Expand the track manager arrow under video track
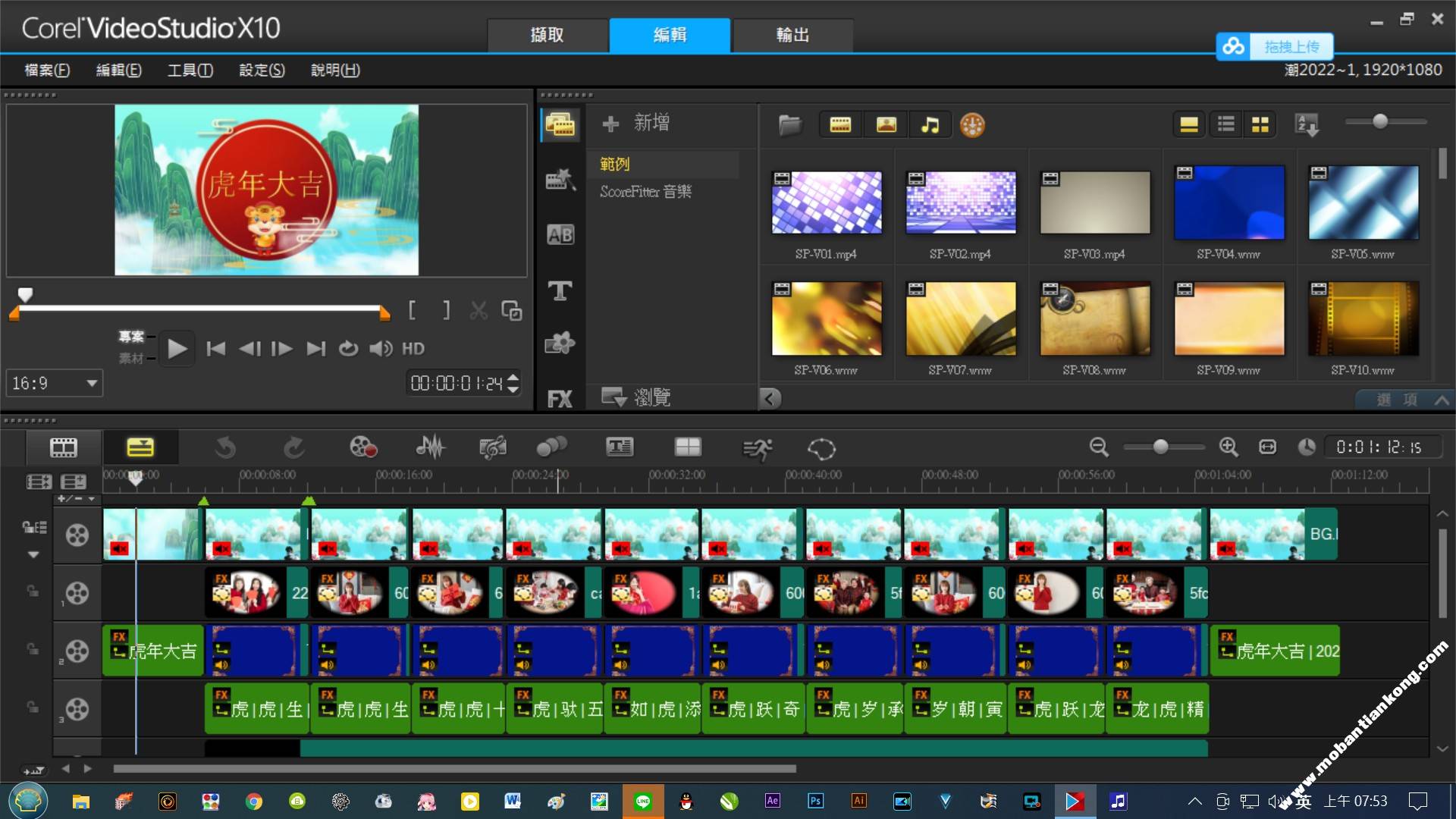This screenshot has width=1456, height=819. pos(33,554)
